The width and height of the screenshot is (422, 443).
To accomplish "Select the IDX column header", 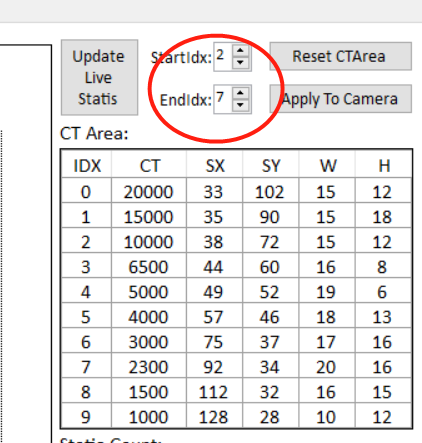I will [x=86, y=165].
